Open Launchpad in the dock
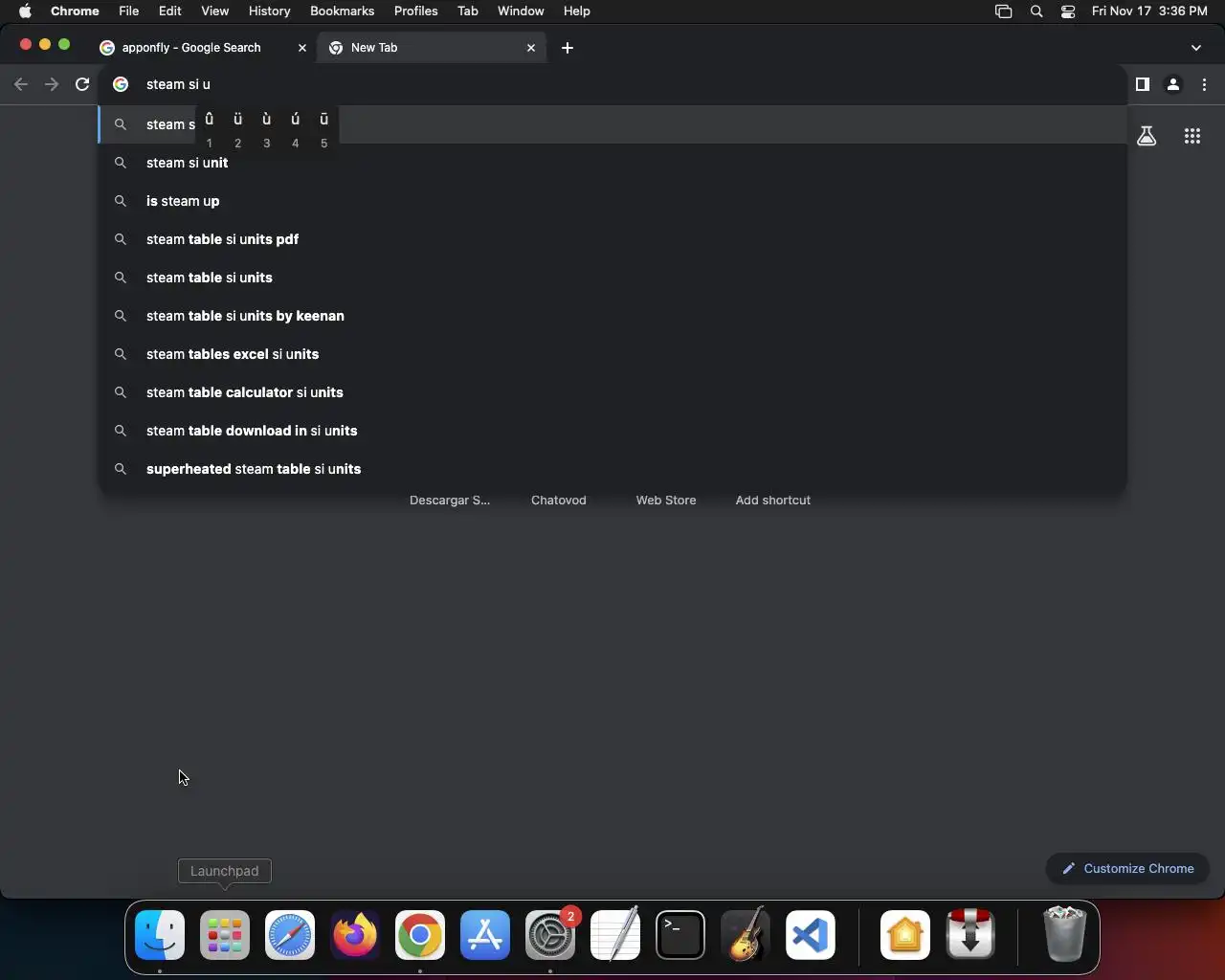The height and width of the screenshot is (980, 1225). coord(225,935)
